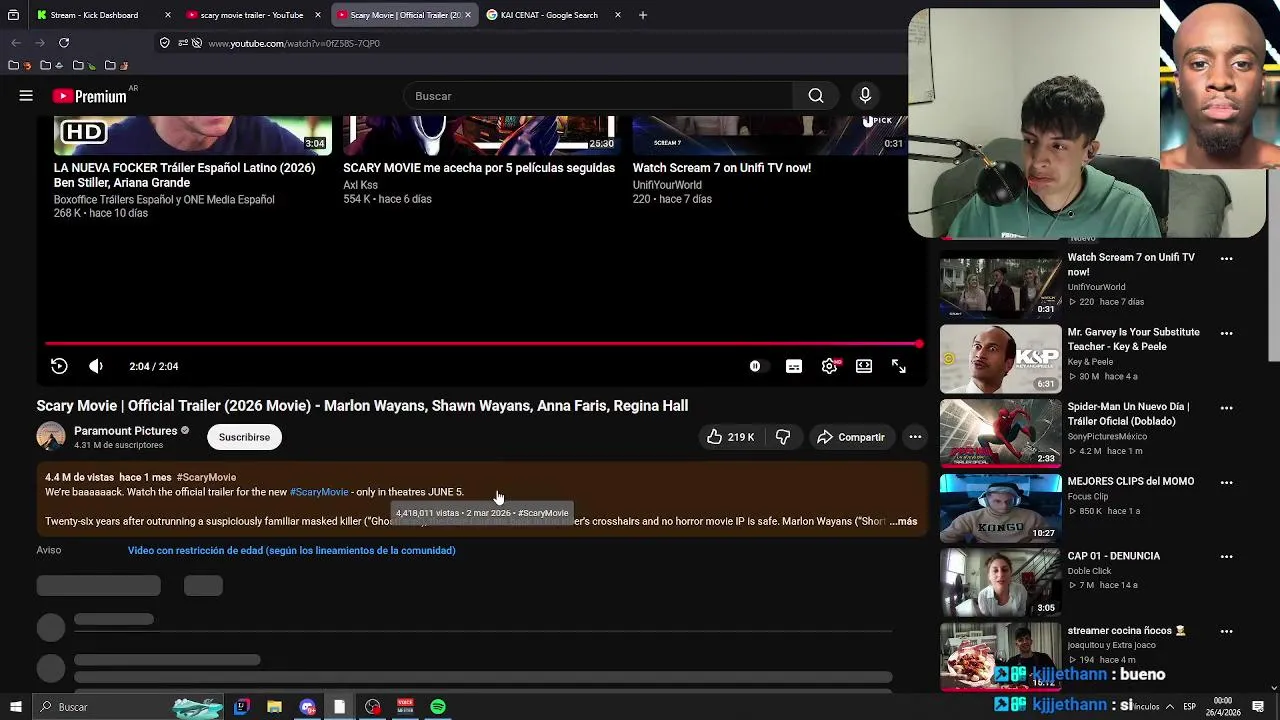Click the search magnifier button

pos(816,96)
